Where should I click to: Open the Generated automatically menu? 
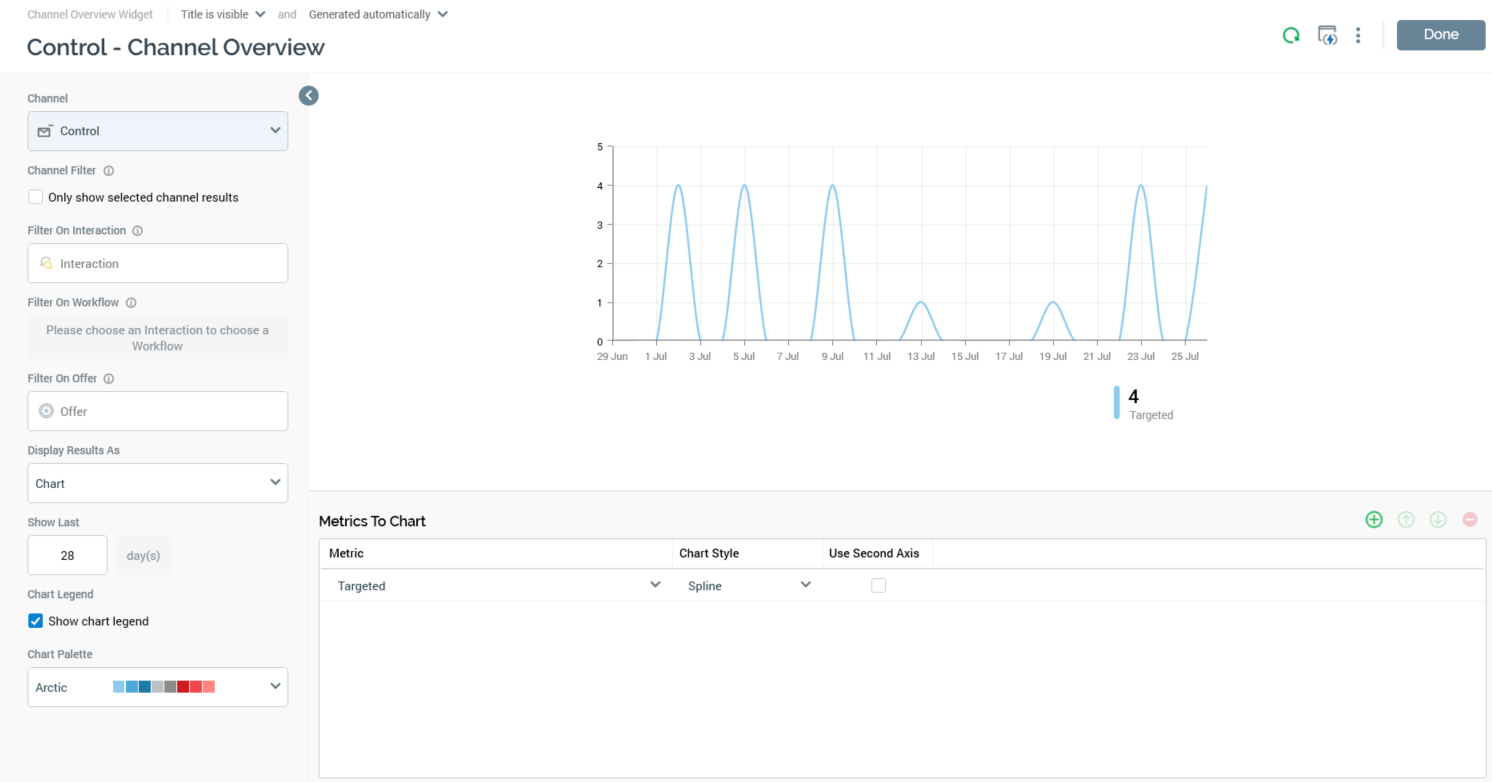(378, 15)
